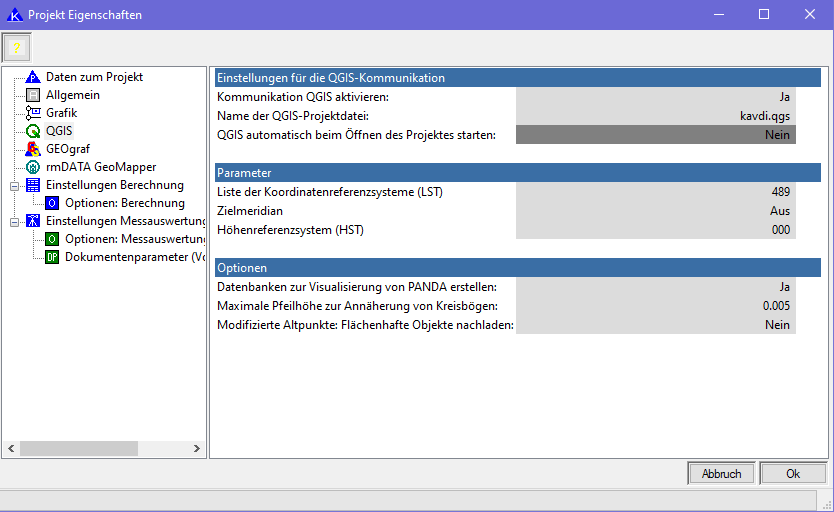Open the GEOgraf icon in tree
The image size is (834, 512).
tap(33, 149)
